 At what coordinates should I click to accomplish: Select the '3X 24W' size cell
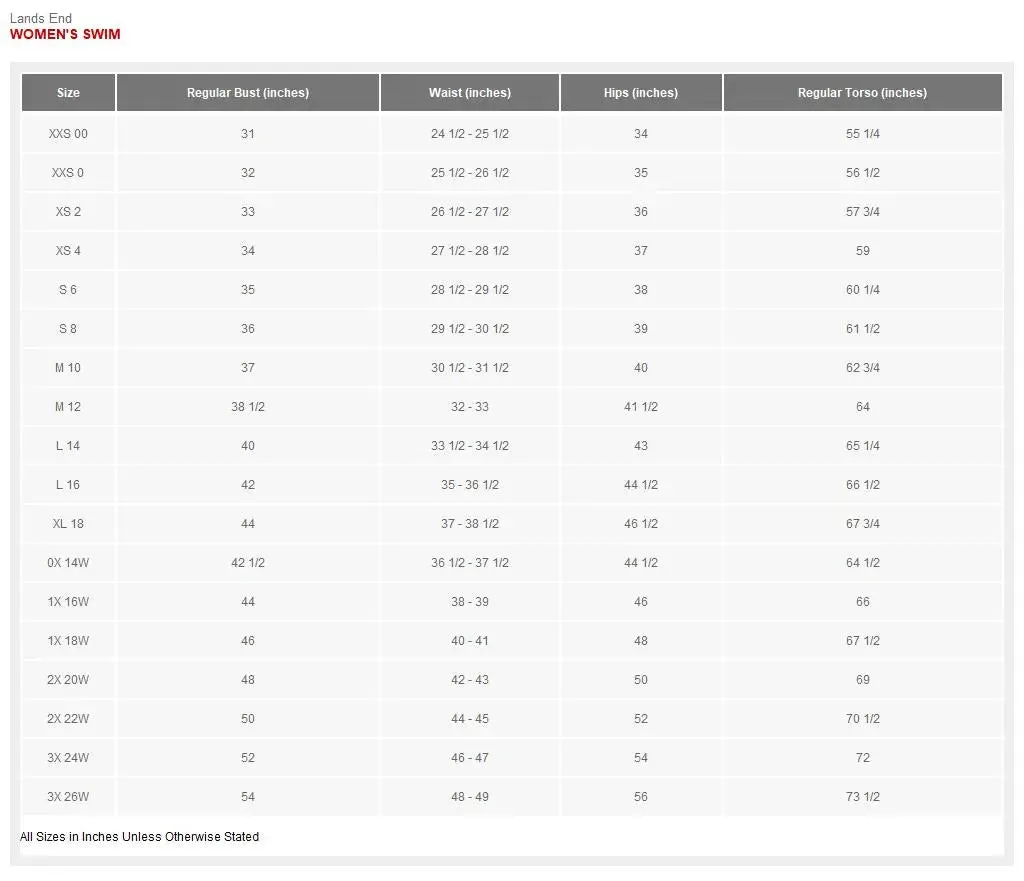(x=68, y=758)
